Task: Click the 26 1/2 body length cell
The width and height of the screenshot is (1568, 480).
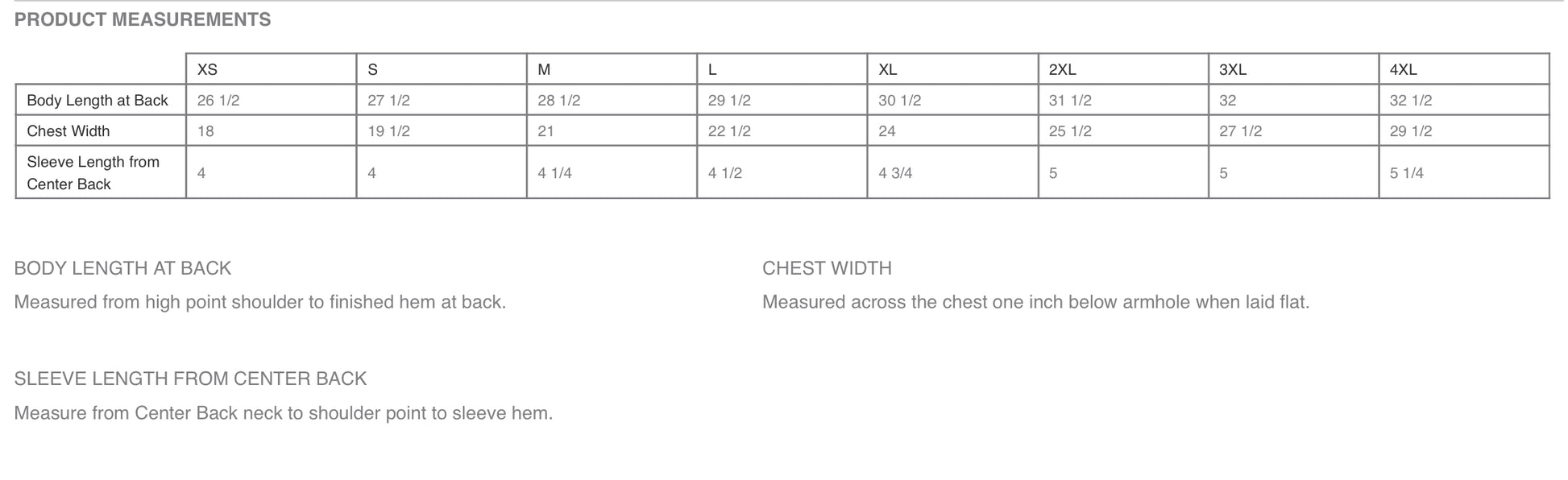Action: [x=218, y=101]
